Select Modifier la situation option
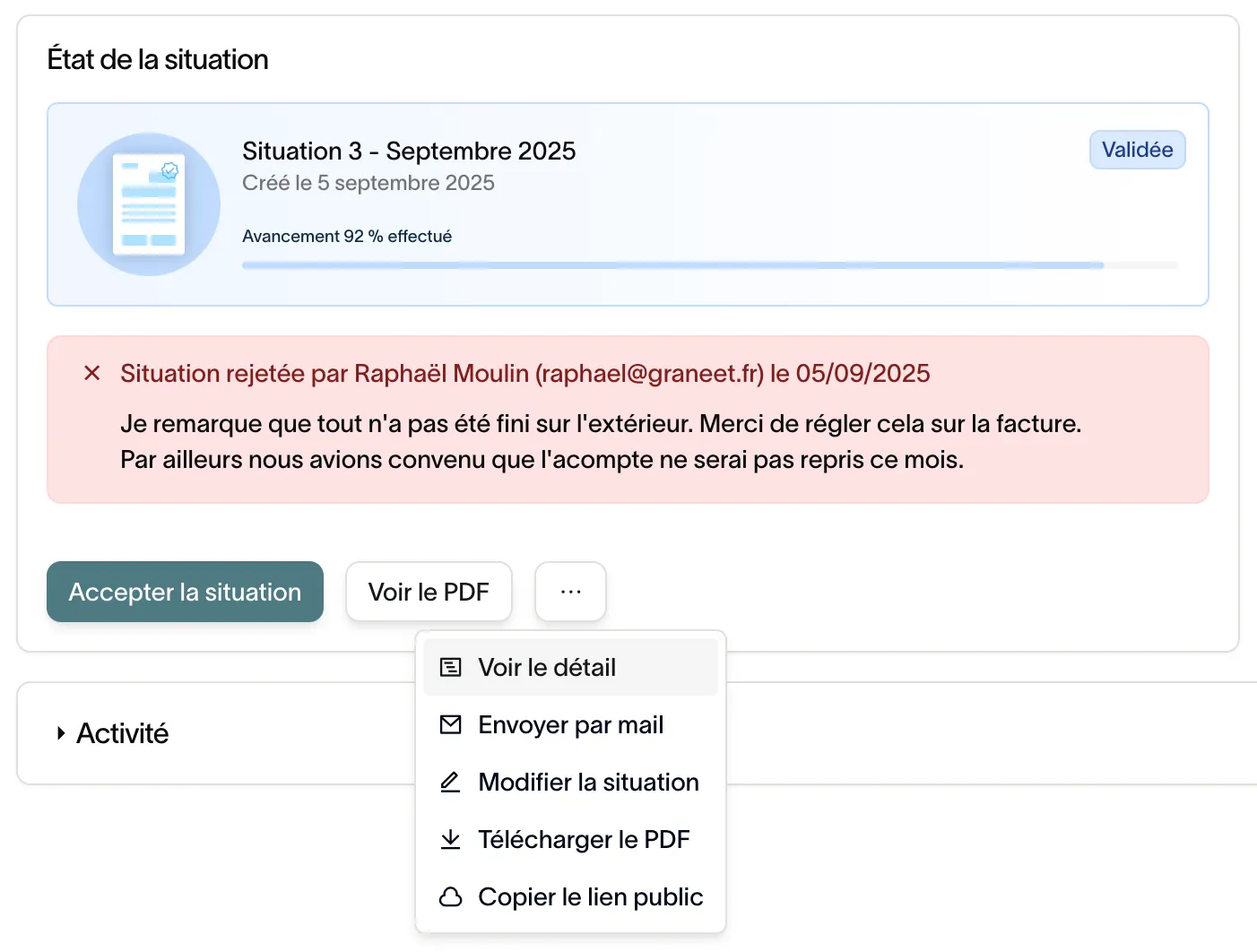Image resolution: width=1257 pixels, height=952 pixels. click(570, 782)
